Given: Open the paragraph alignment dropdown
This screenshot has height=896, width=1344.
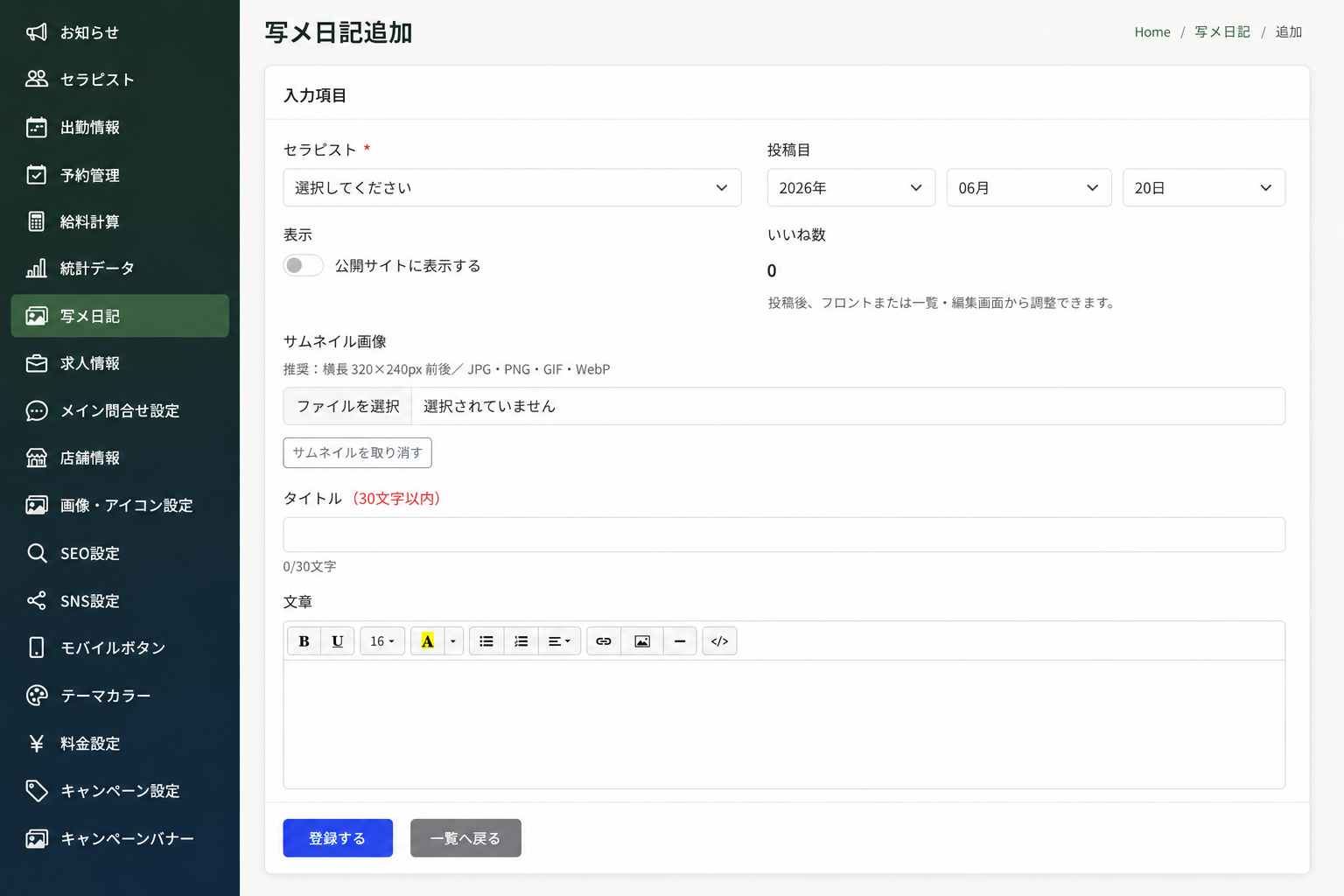Looking at the screenshot, I should [x=560, y=641].
